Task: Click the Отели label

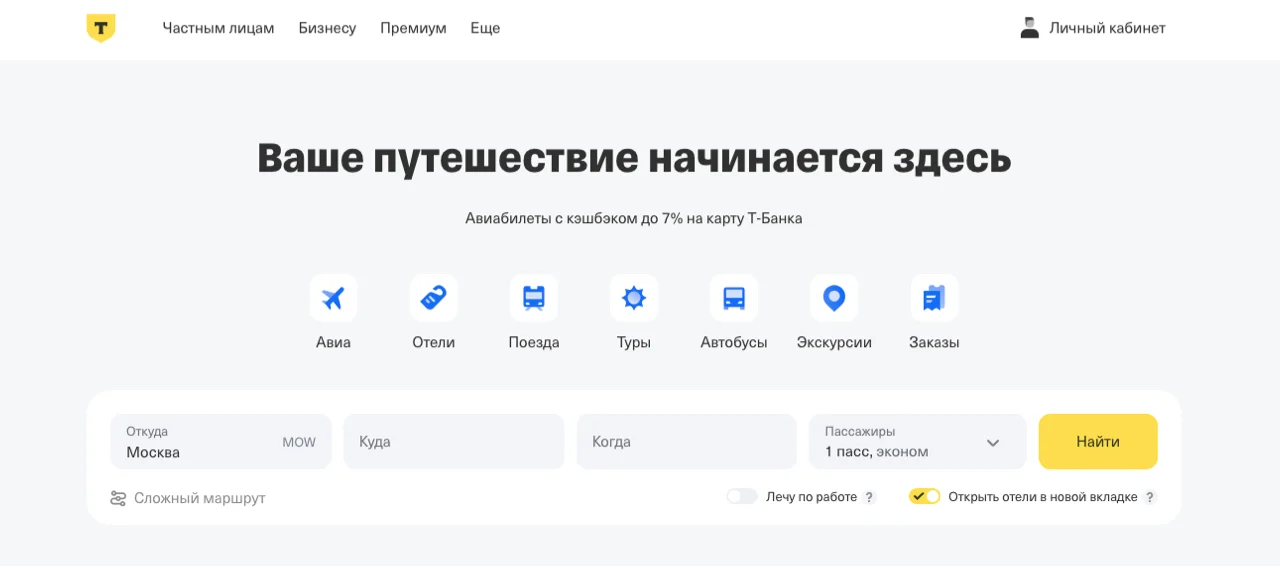Action: pyautogui.click(x=433, y=342)
